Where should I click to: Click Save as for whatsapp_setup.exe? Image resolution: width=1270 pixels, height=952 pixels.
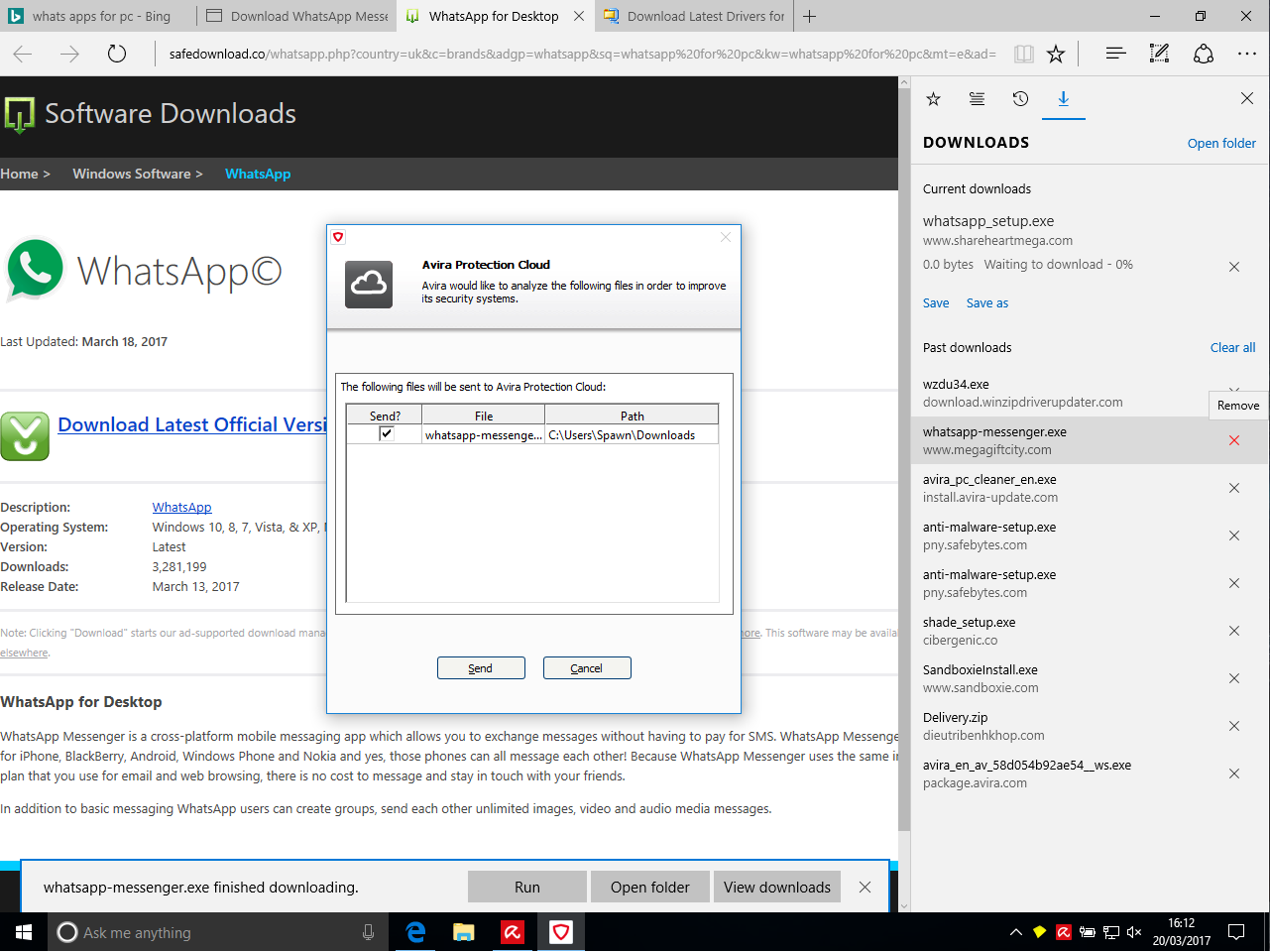(x=987, y=303)
